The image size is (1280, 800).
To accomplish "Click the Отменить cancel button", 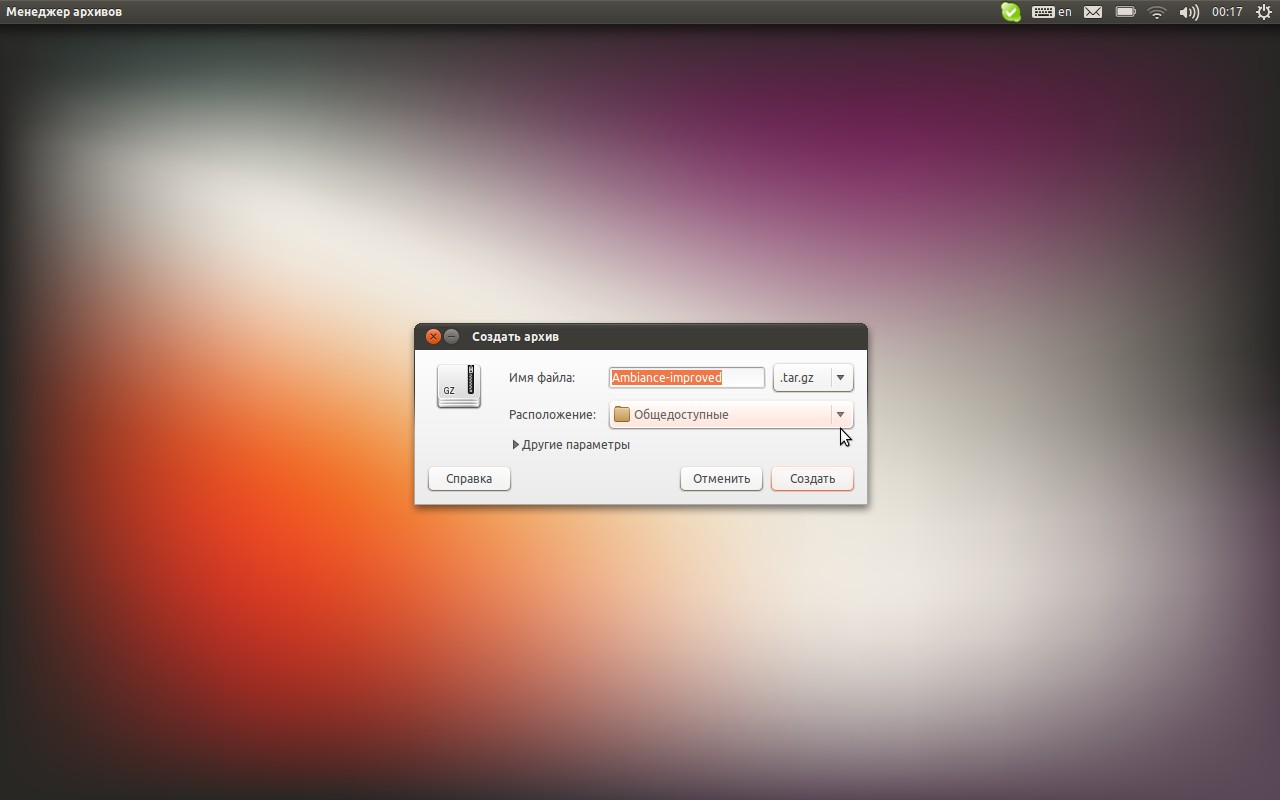I will pyautogui.click(x=721, y=479).
